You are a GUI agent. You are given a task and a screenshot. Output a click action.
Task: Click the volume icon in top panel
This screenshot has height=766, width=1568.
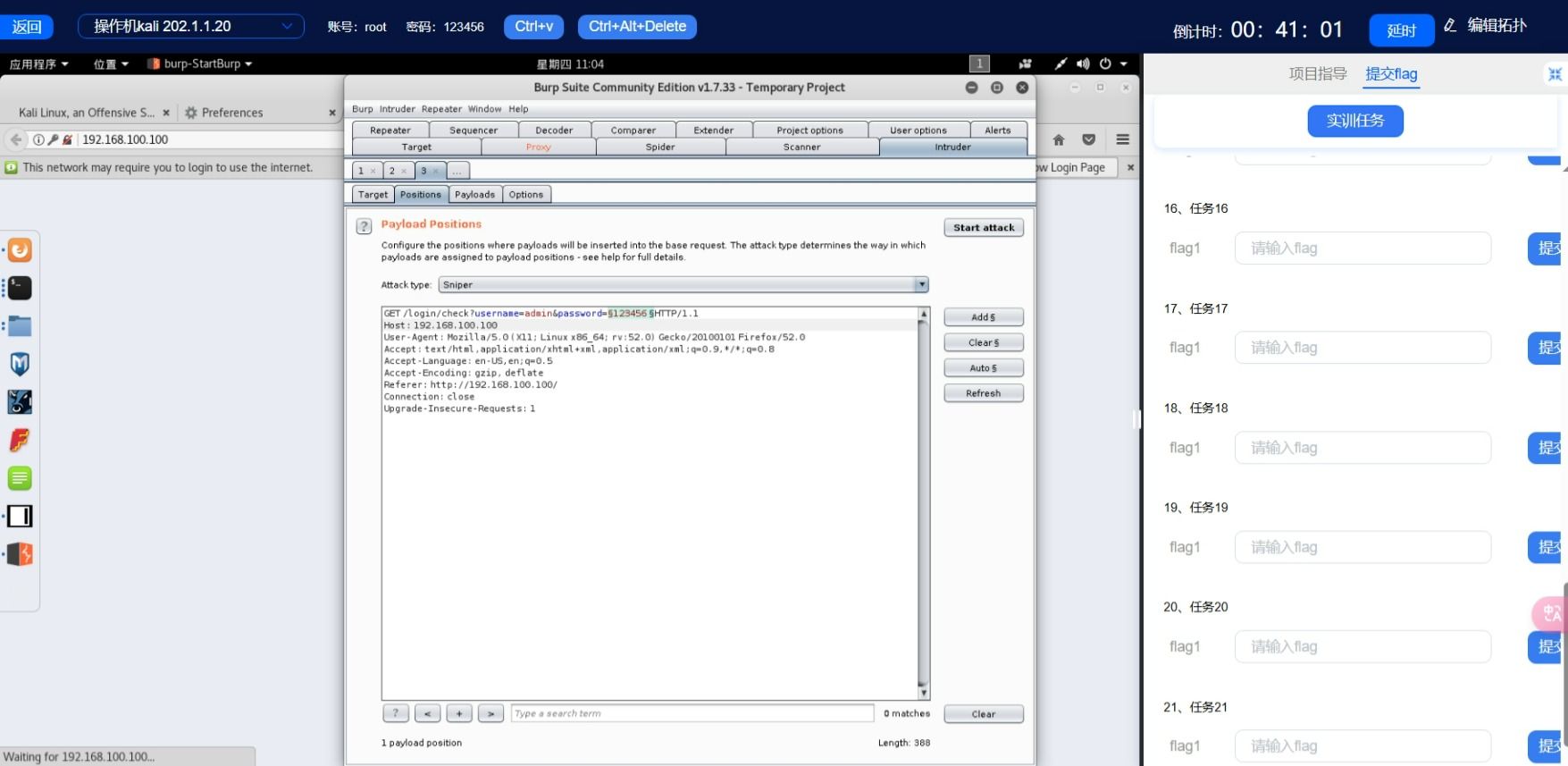(1083, 63)
